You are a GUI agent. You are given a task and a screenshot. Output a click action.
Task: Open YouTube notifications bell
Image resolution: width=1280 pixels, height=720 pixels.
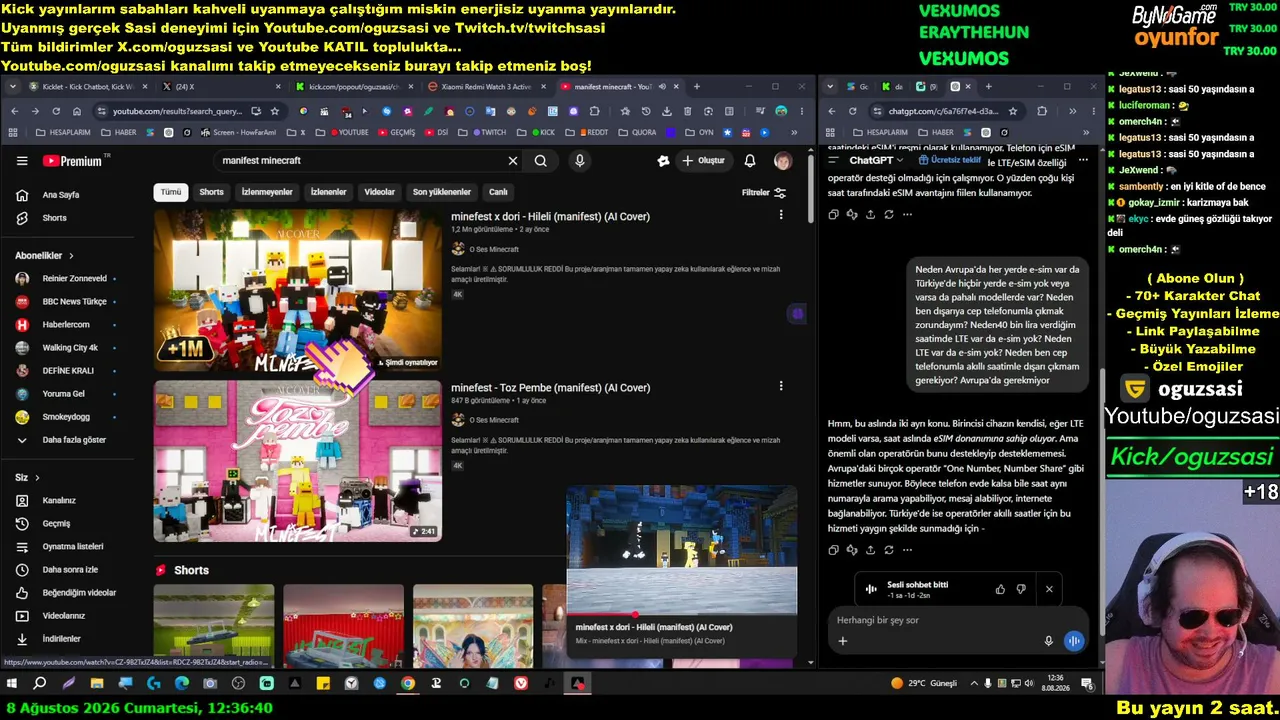pos(750,161)
